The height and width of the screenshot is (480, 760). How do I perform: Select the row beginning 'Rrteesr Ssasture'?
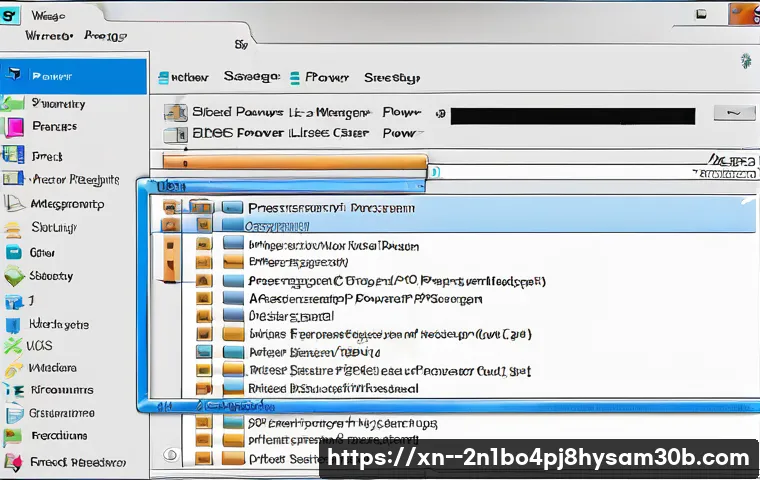(390, 371)
